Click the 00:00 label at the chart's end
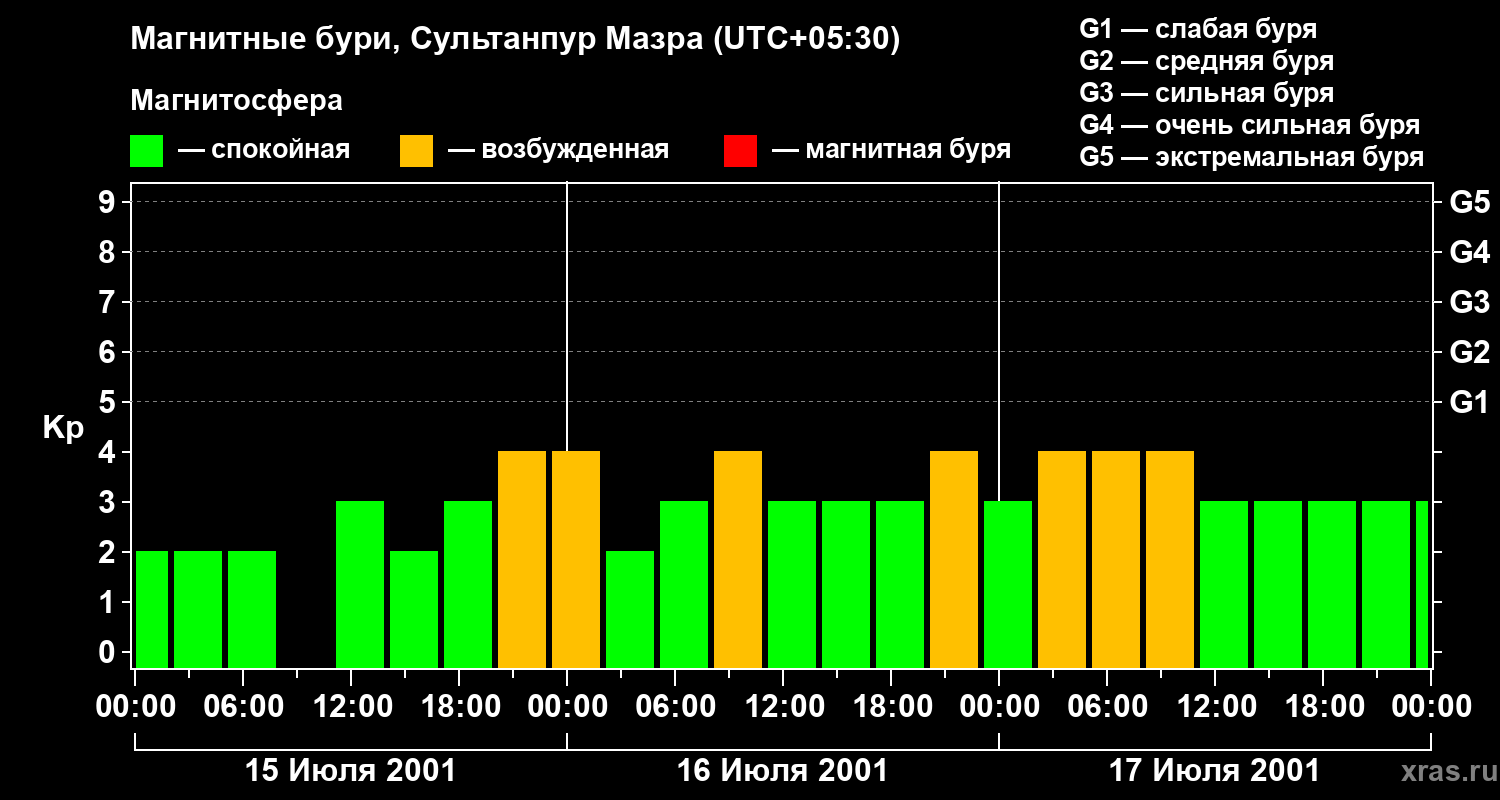The width and height of the screenshot is (1500, 800). point(1431,707)
